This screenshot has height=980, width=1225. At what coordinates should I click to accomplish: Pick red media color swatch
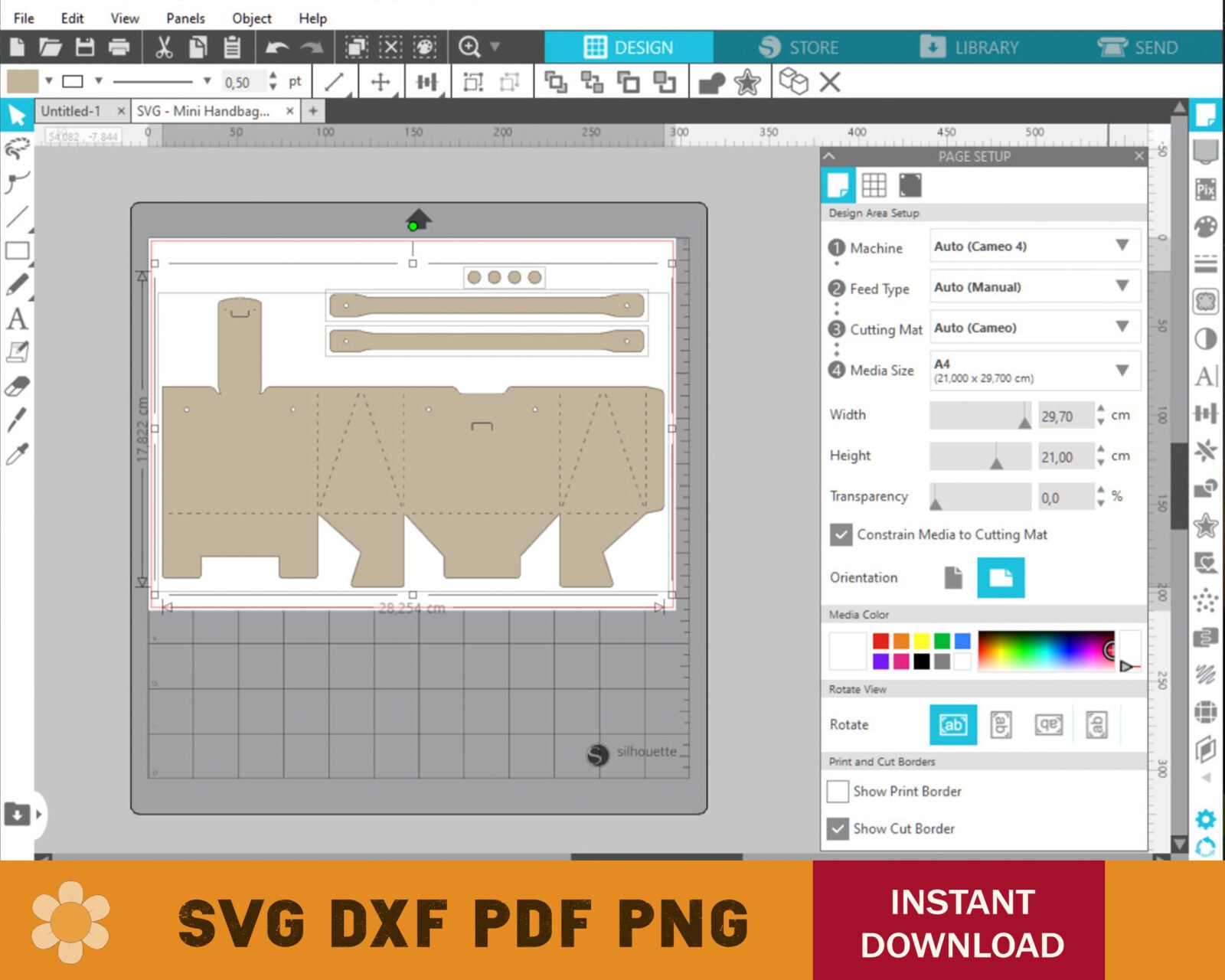881,641
